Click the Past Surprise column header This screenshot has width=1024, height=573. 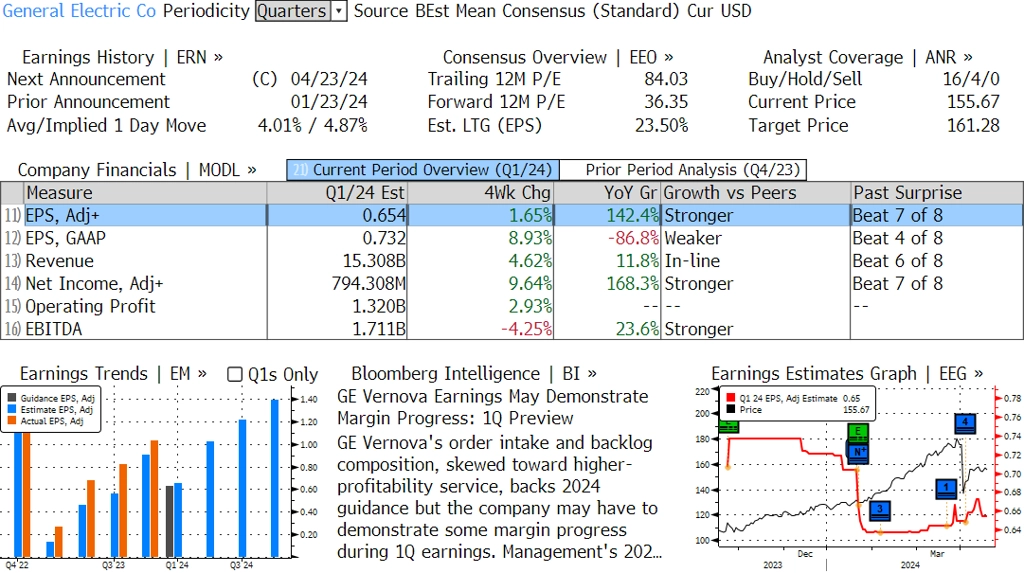click(x=936, y=193)
